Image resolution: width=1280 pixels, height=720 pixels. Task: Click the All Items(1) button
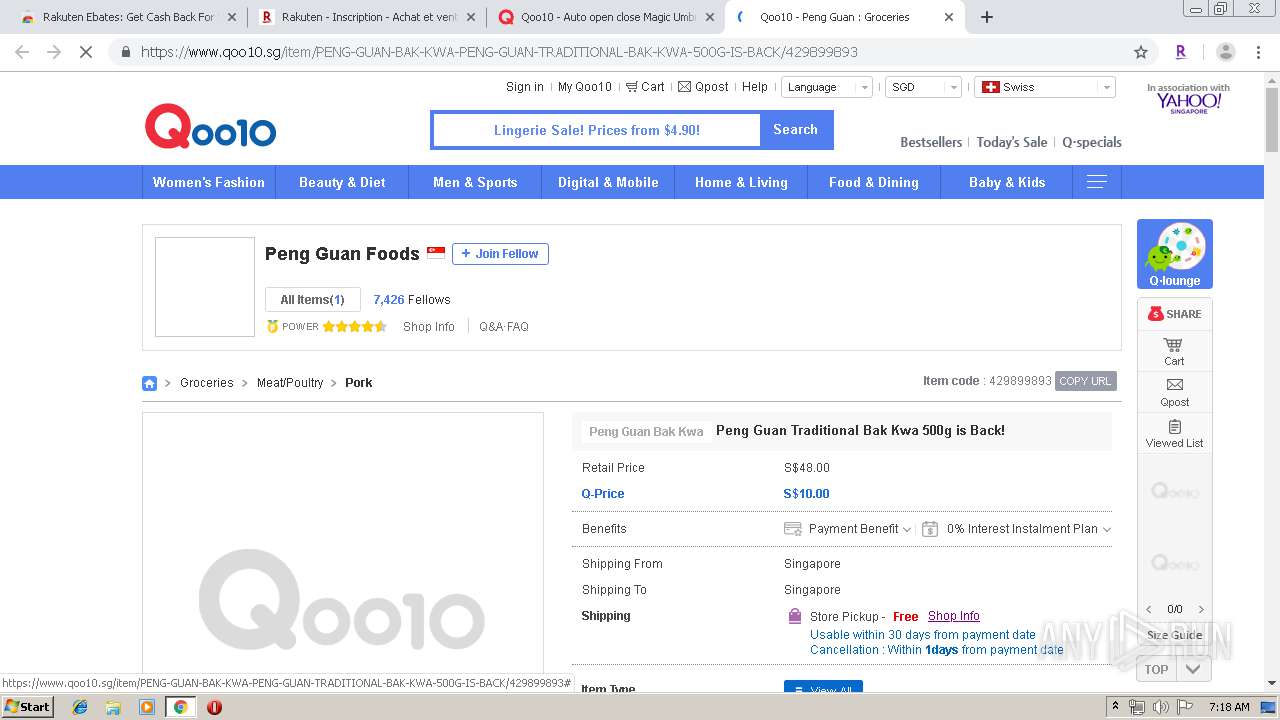pyautogui.click(x=312, y=300)
